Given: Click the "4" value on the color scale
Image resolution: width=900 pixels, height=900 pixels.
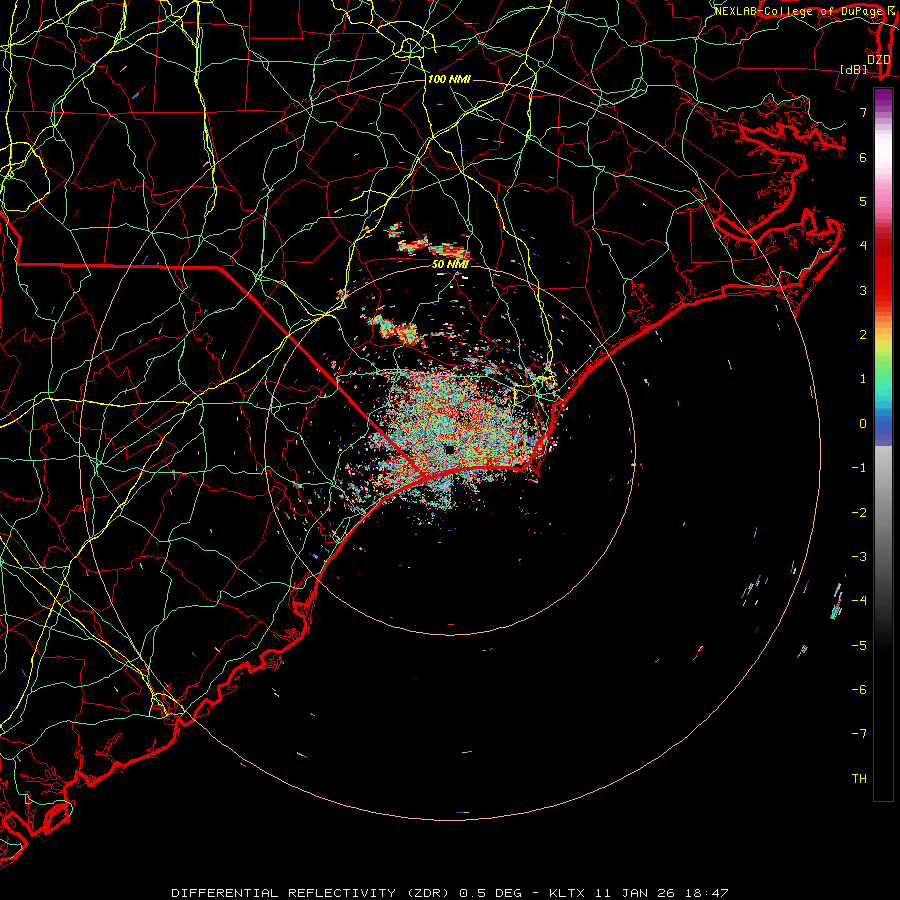Looking at the screenshot, I should click(x=863, y=246).
